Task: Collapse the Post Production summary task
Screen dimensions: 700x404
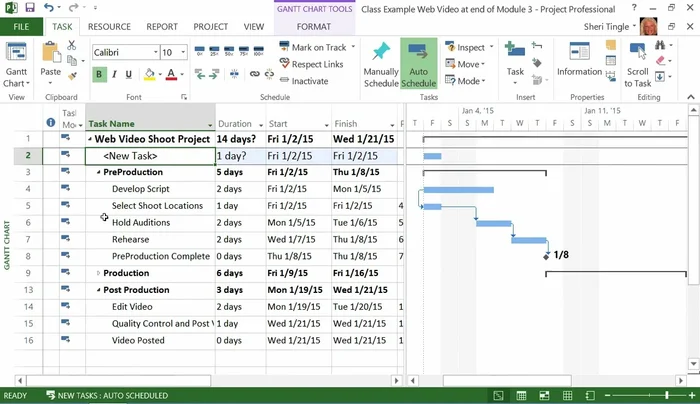Action: 98,290
